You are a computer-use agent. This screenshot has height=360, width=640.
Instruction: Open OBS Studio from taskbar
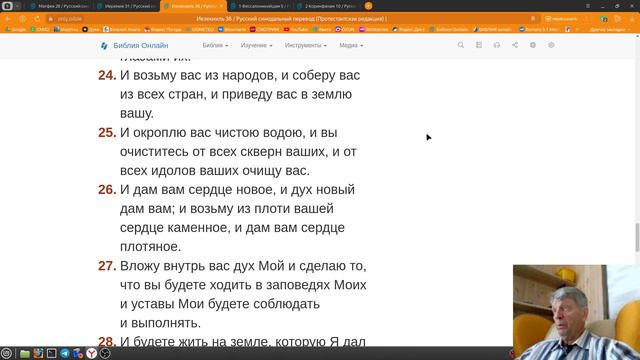[x=105, y=353]
